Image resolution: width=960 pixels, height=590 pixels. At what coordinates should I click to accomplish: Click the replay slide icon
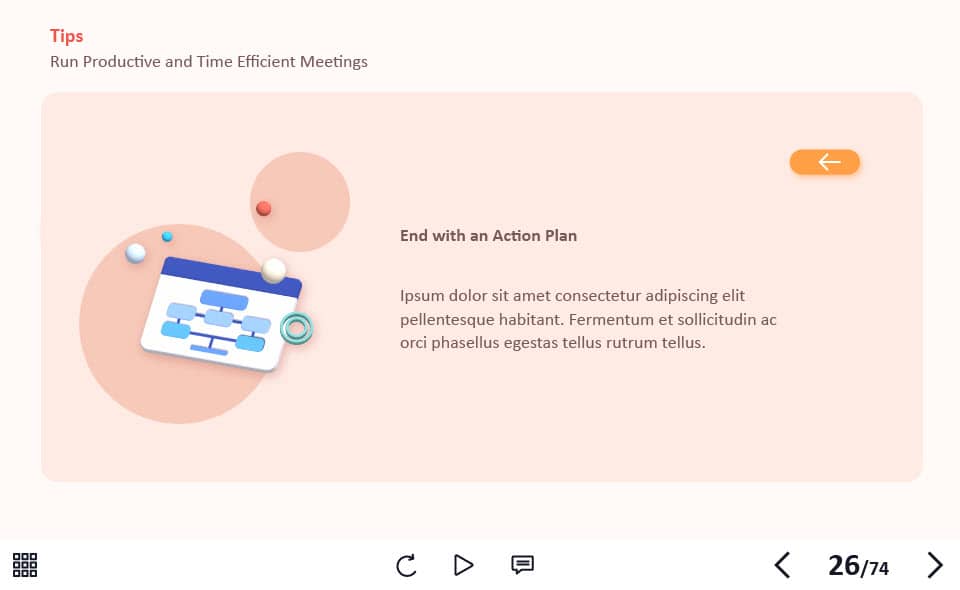(x=406, y=566)
